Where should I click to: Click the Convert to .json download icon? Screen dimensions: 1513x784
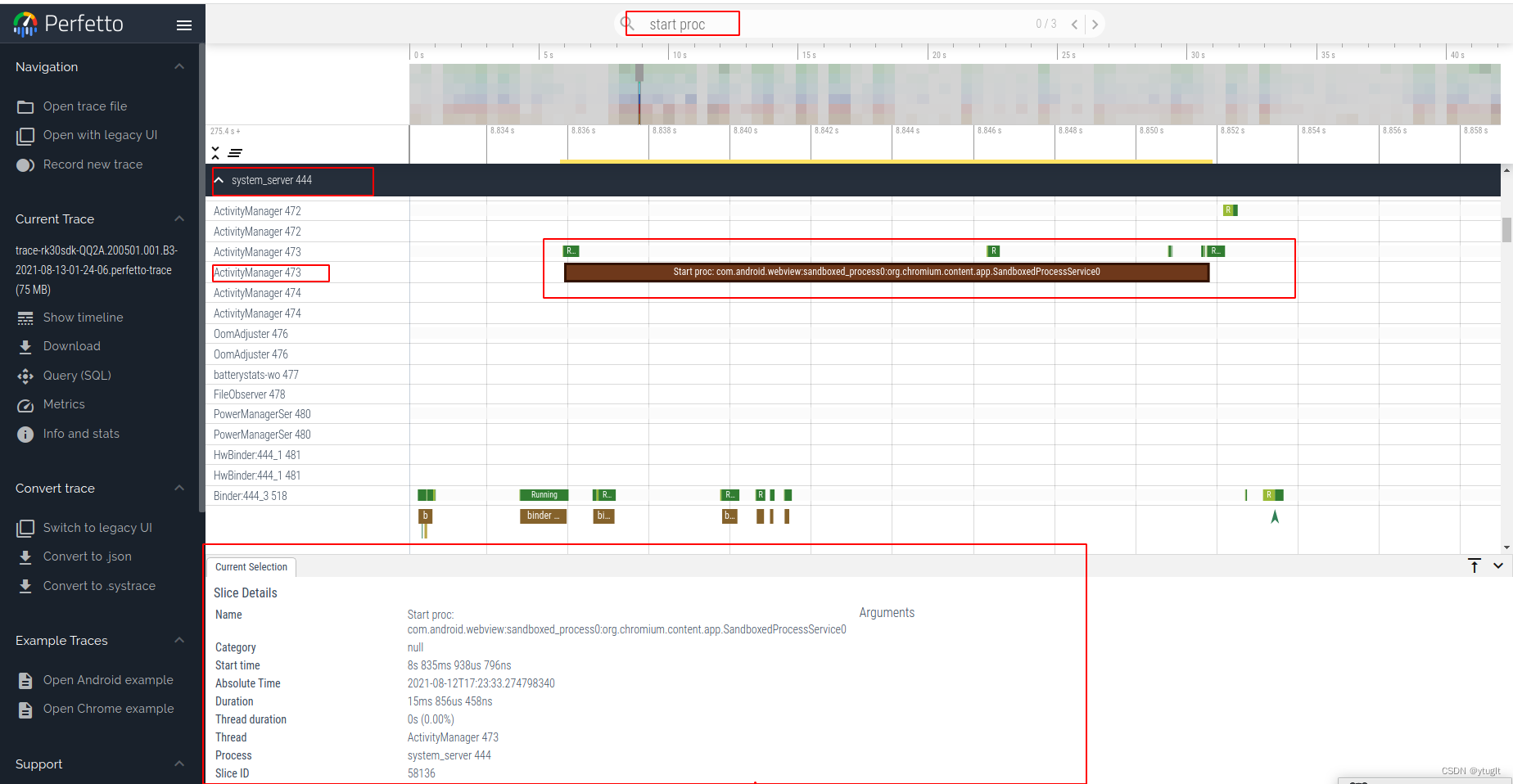coord(25,557)
